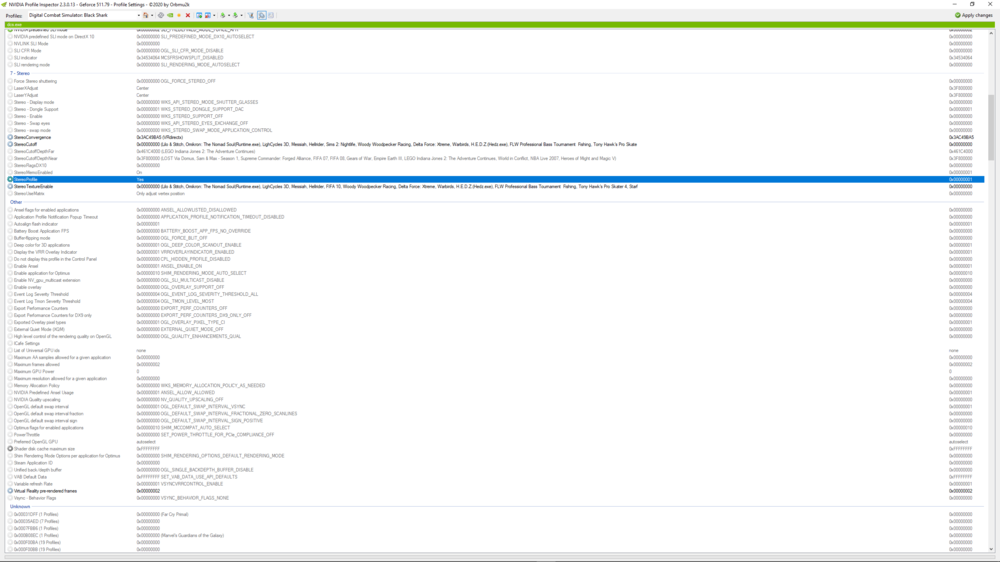
Task: Select Enable application for Optimus row
Action: [x=494, y=273]
